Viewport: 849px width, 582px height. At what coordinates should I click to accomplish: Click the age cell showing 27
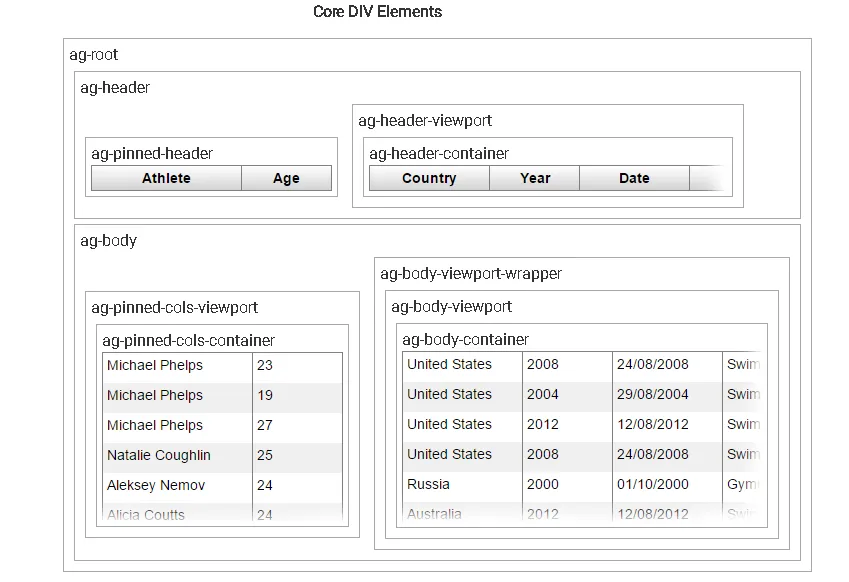coord(265,425)
